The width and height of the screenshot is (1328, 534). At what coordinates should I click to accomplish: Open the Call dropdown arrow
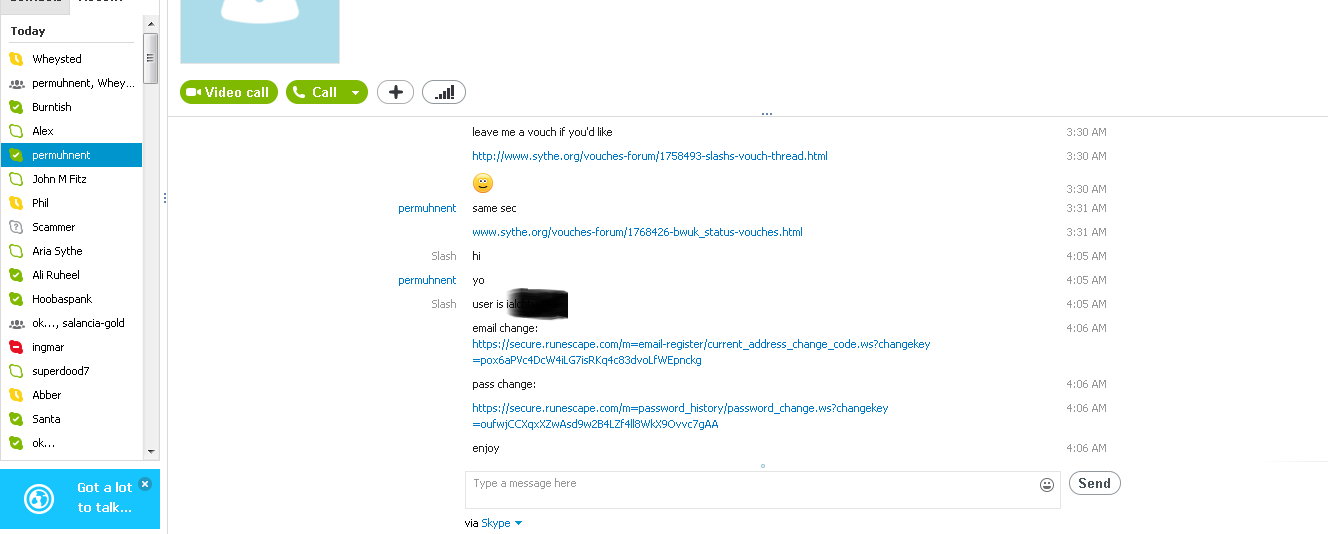[x=356, y=92]
